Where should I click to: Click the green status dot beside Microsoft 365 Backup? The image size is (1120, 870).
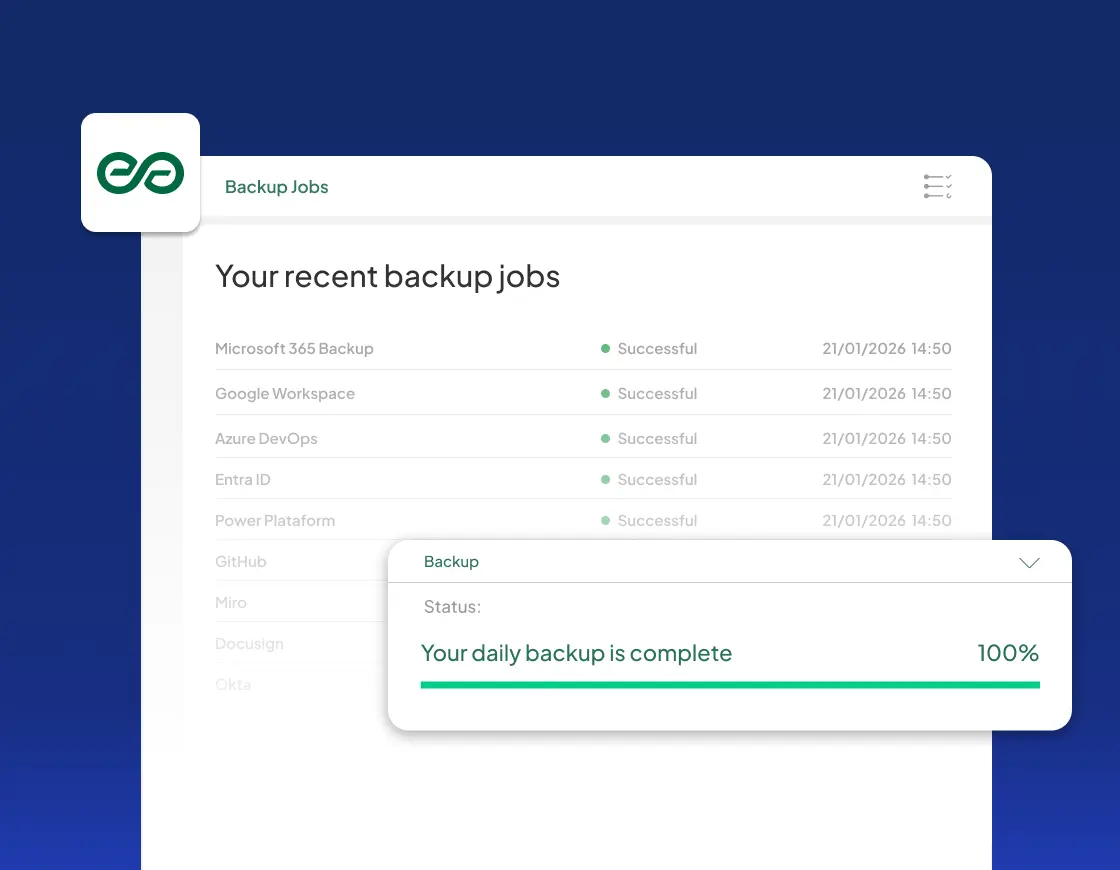coord(605,348)
